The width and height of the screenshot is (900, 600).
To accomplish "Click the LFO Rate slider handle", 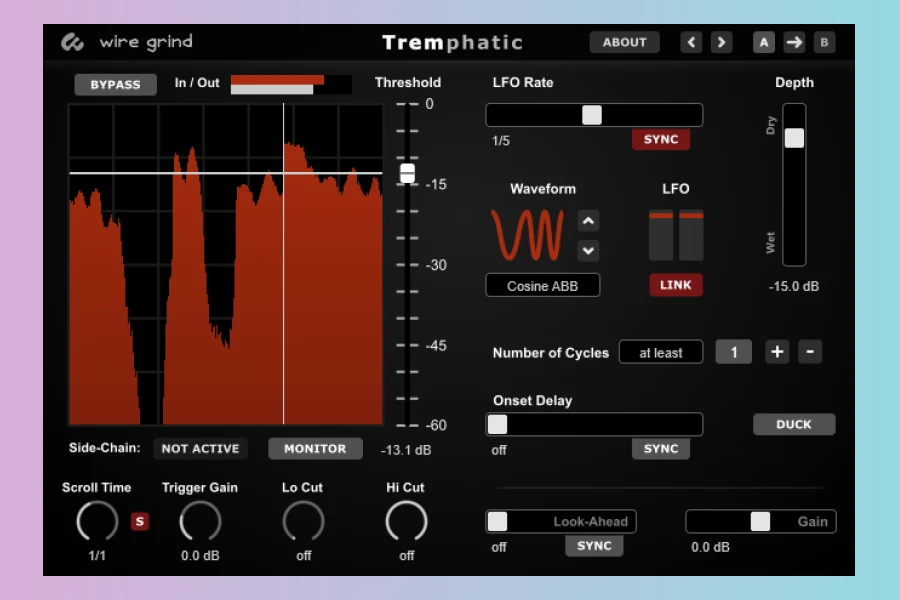I will [592, 115].
